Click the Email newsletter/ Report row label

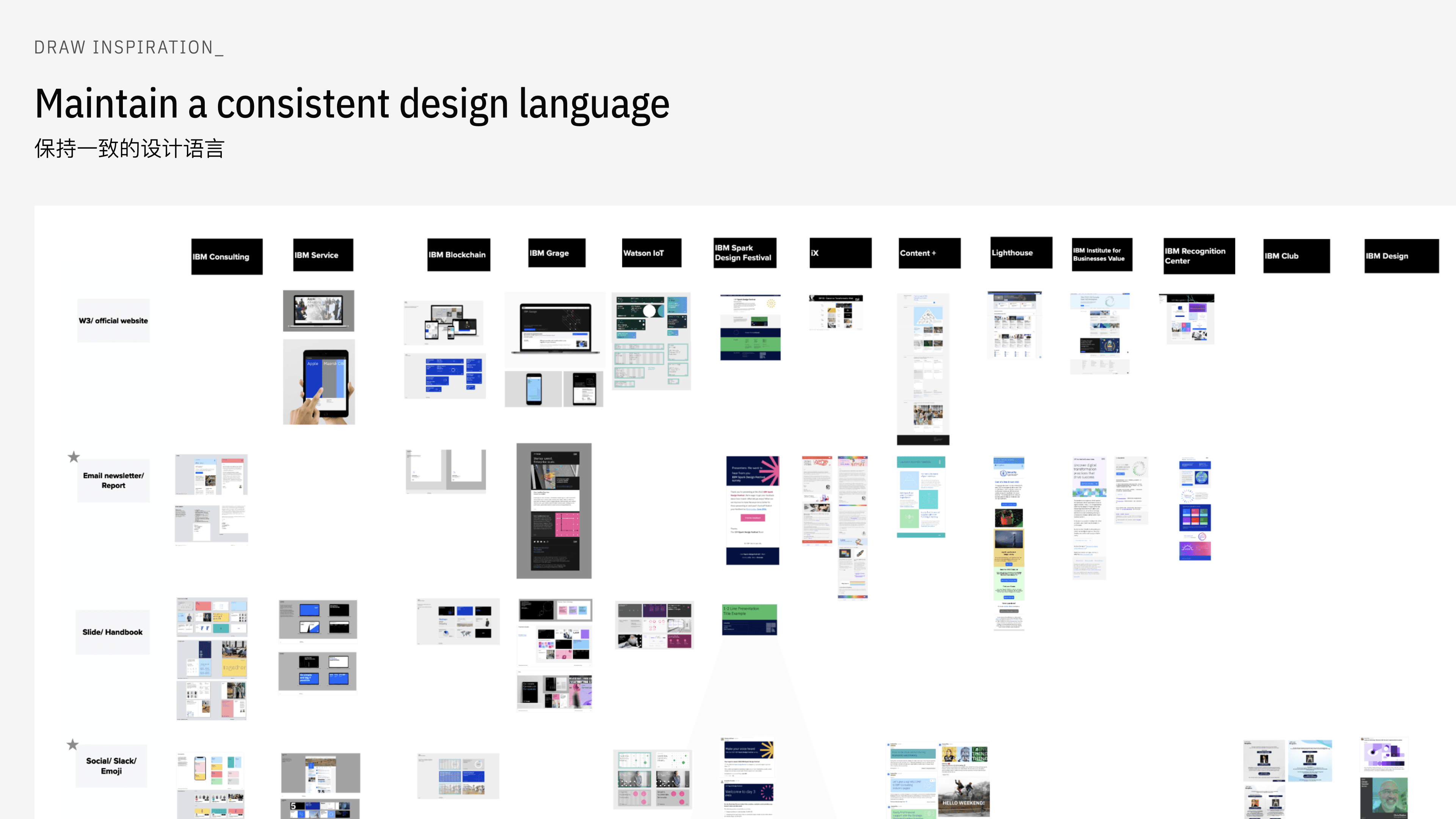[x=114, y=480]
